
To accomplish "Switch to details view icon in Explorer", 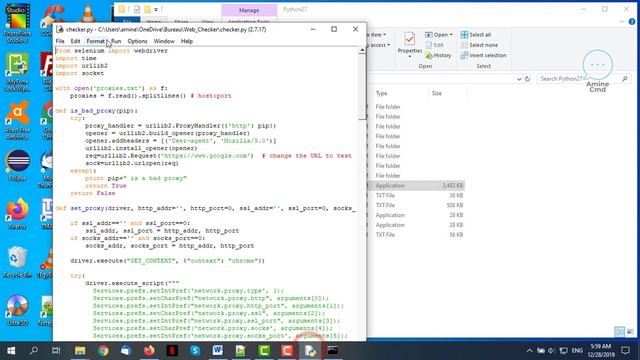I will point(620,332).
